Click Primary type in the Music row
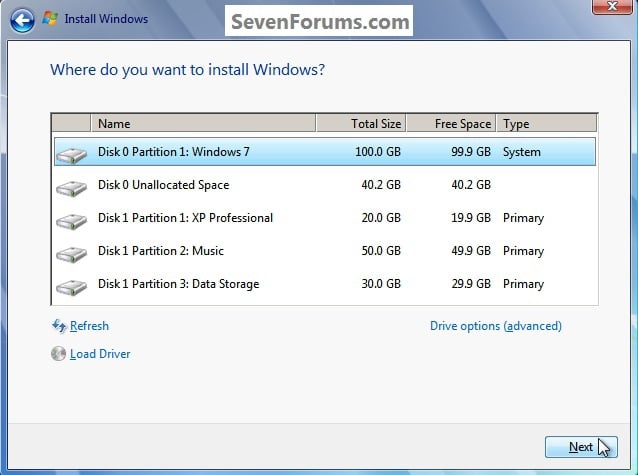This screenshot has width=638, height=475. click(523, 251)
